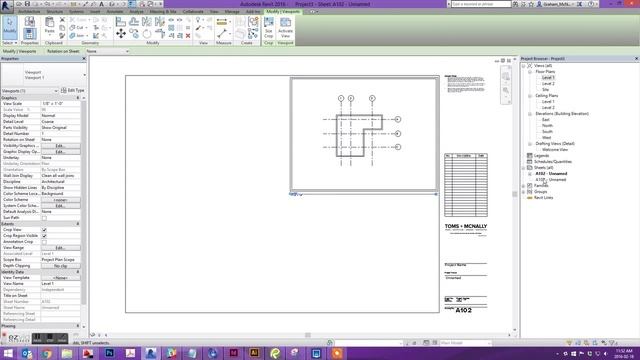Screen dimensions: 640x360
Task: Open Photoshop from the taskbar
Action: pyautogui.click(x=109, y=353)
